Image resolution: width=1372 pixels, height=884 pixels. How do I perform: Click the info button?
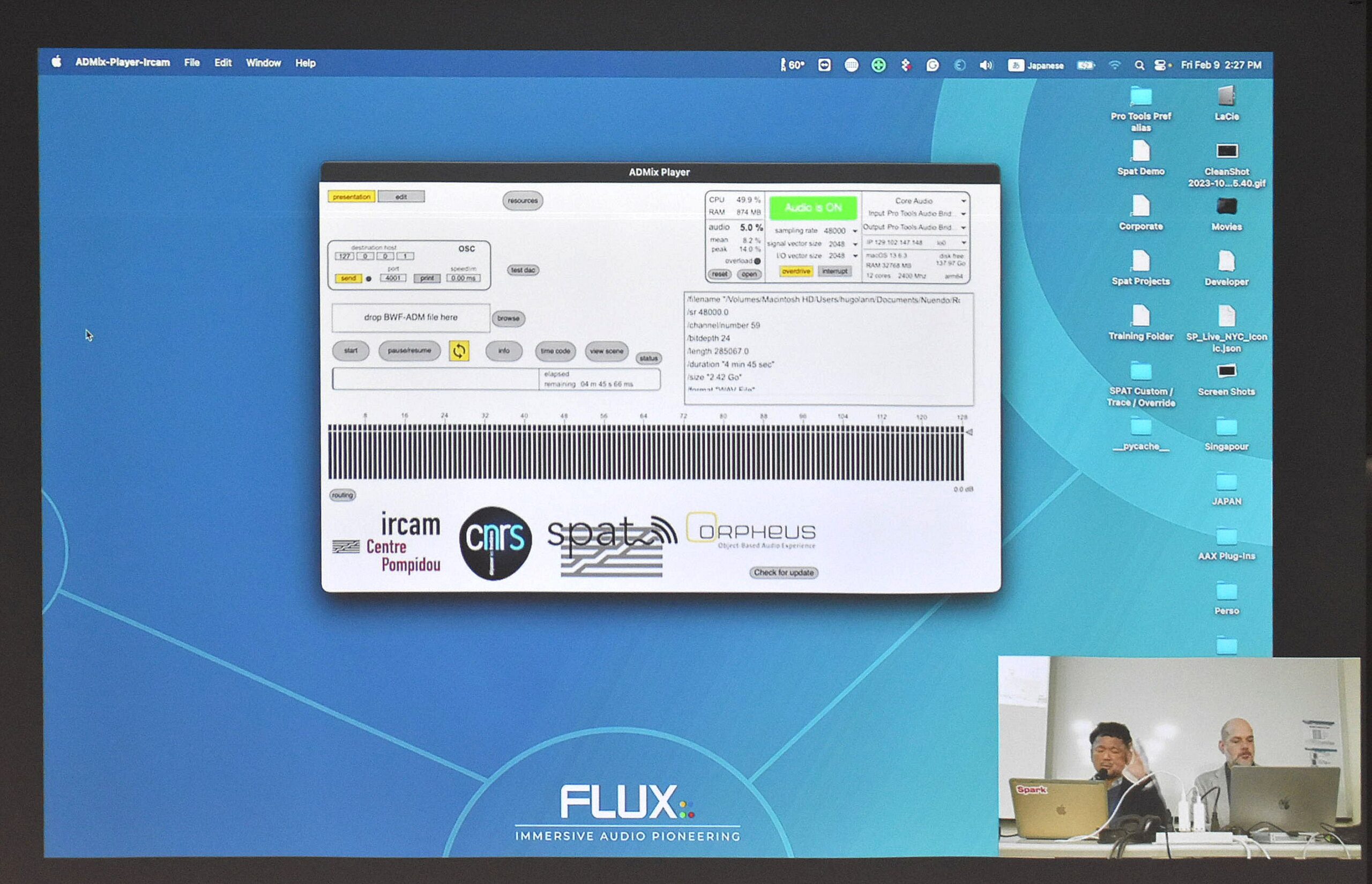[x=504, y=351]
